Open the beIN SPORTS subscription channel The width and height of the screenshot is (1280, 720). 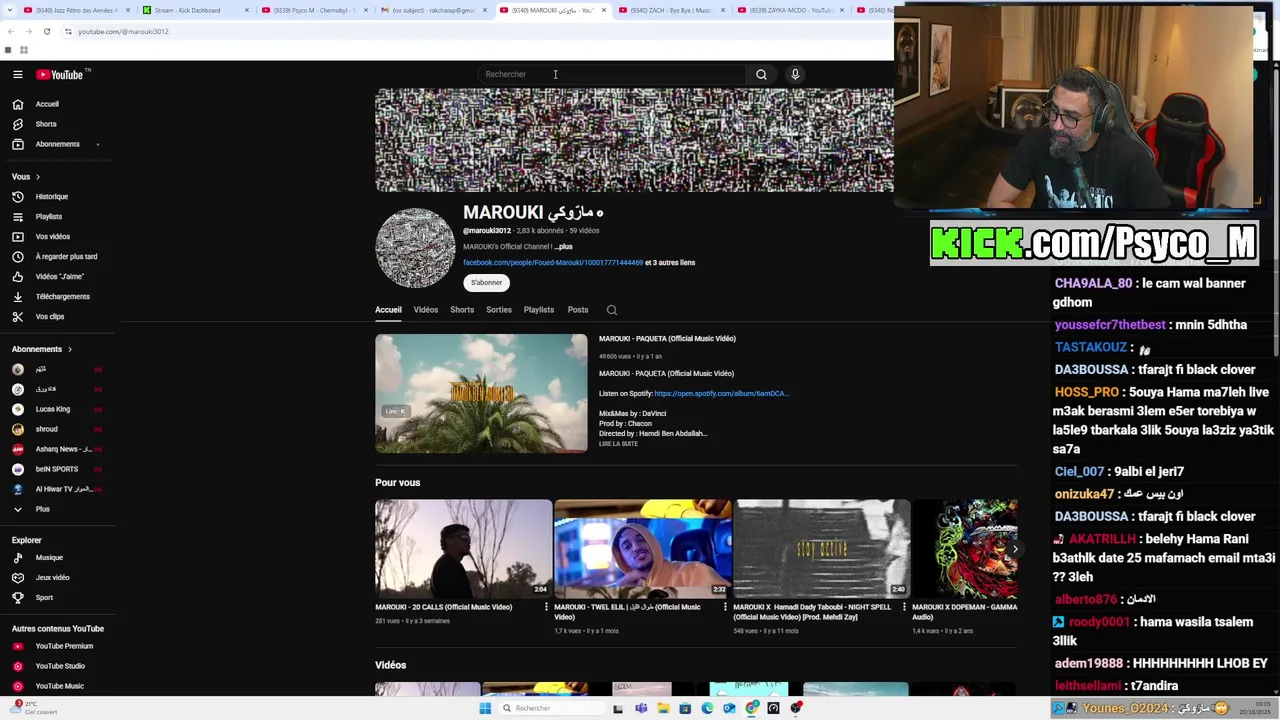point(56,469)
